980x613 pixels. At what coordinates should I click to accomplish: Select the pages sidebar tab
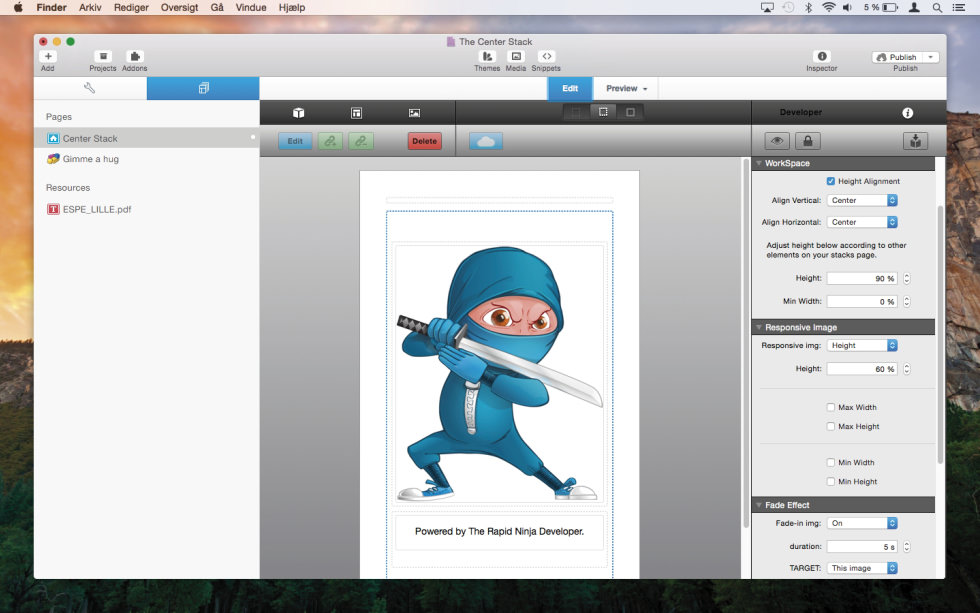coord(203,88)
